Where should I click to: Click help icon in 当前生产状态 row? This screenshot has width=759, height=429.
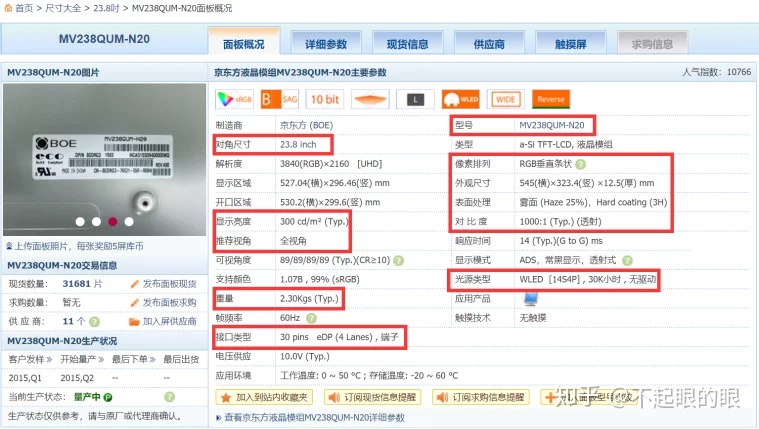169,397
